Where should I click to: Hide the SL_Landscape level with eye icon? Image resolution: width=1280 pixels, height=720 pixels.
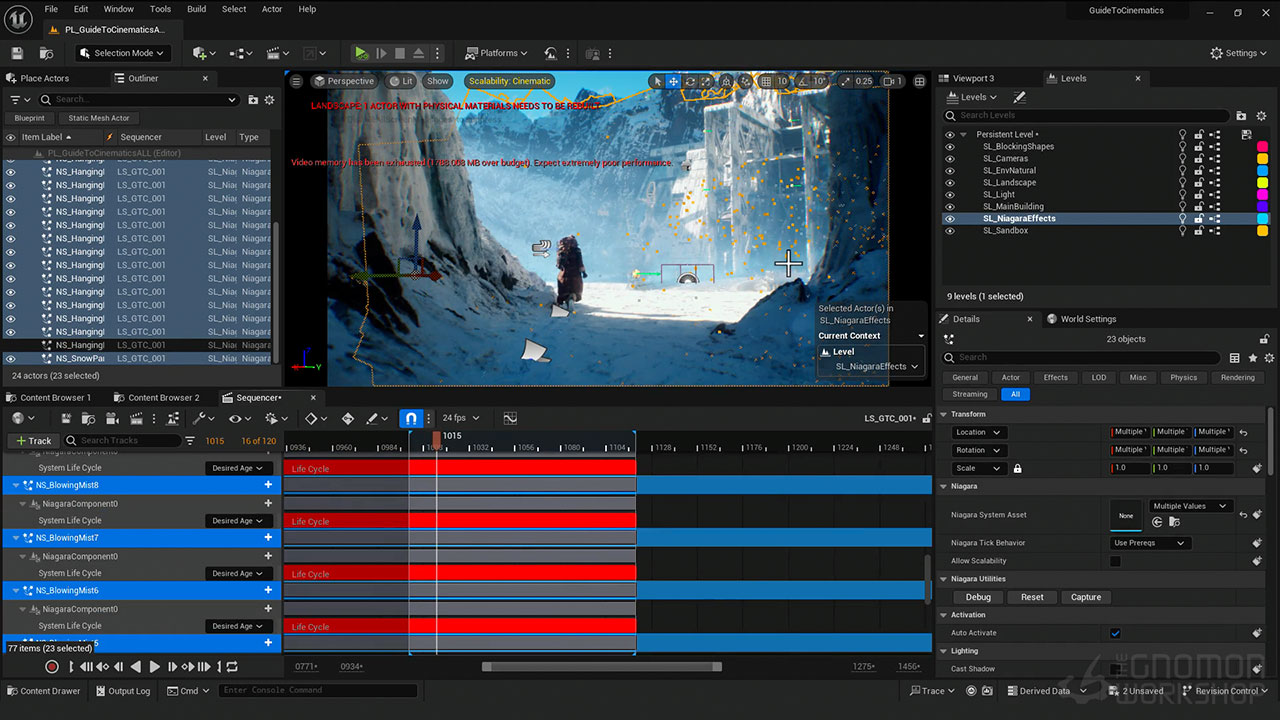[x=950, y=183]
